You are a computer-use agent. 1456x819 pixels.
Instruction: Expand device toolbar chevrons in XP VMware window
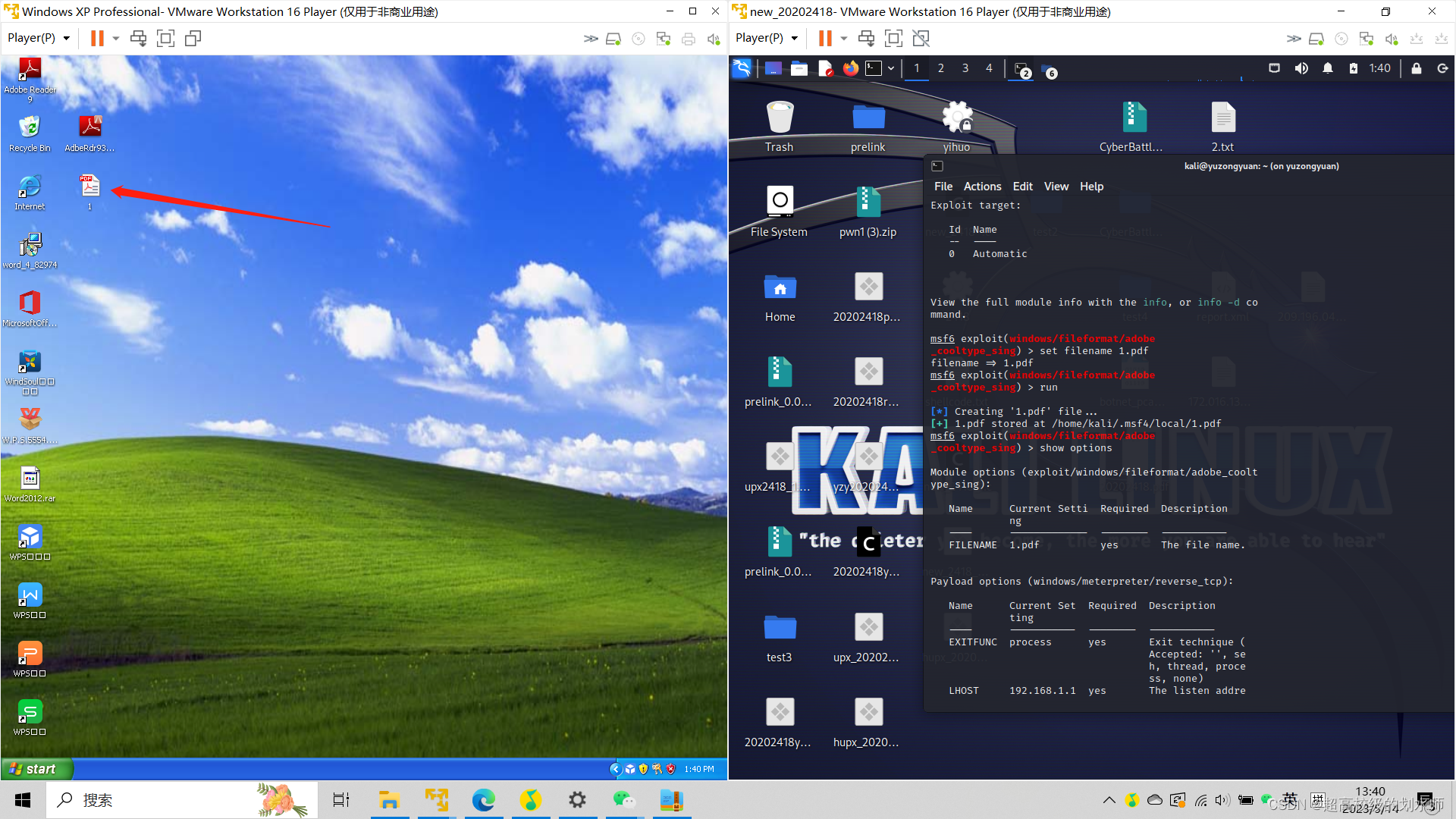[591, 39]
